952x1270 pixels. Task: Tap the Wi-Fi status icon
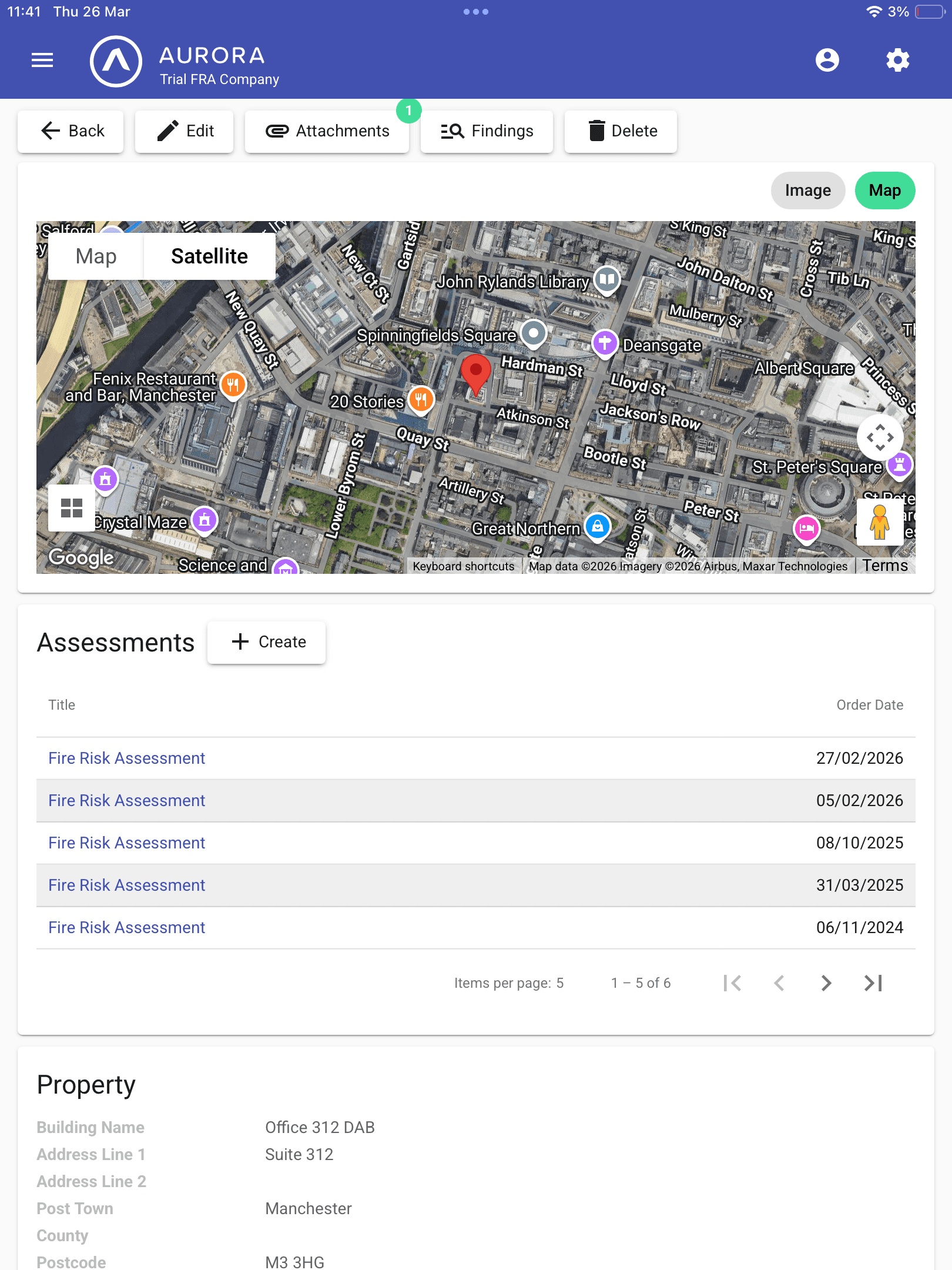[x=874, y=12]
